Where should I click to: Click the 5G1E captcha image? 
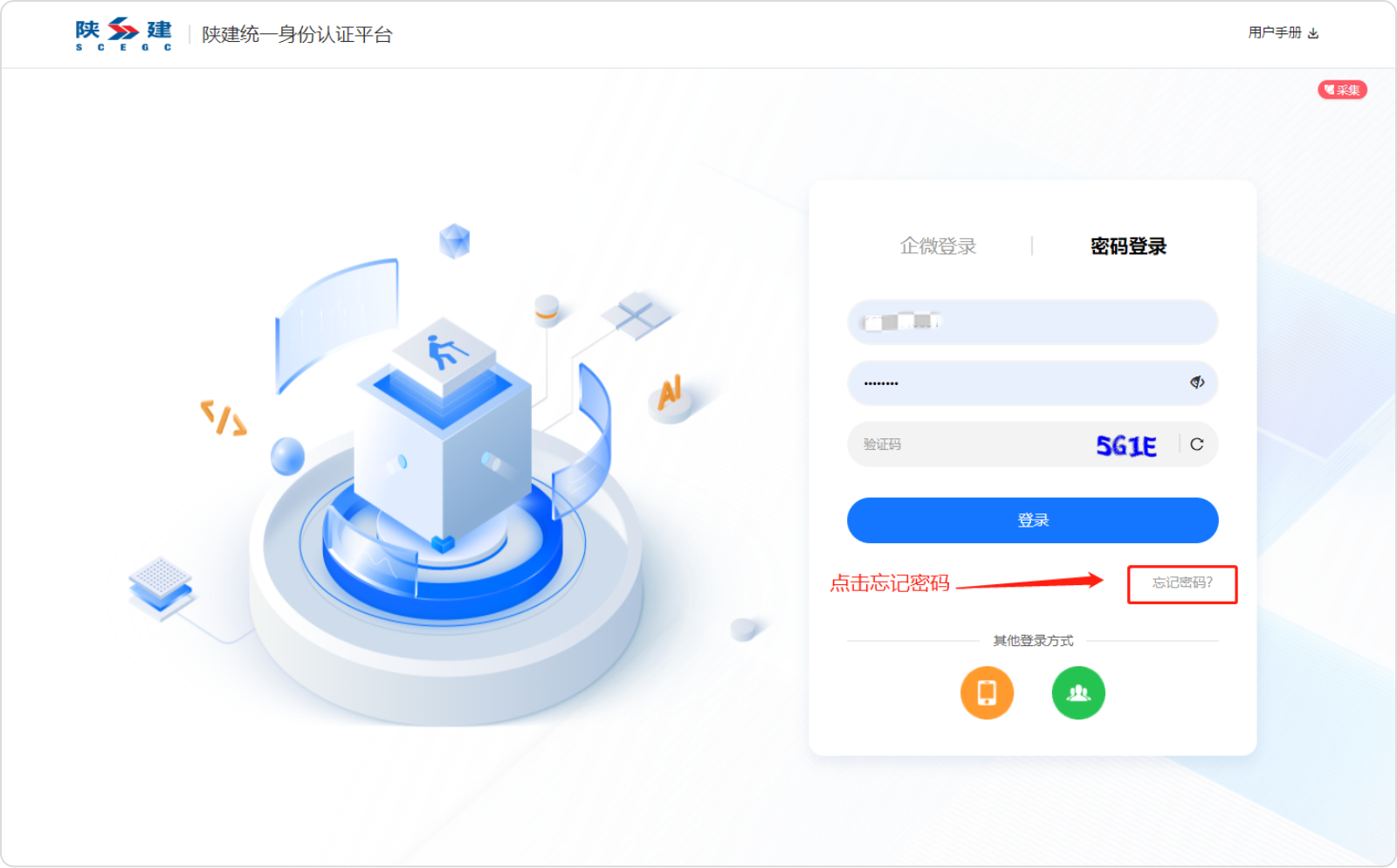(x=1126, y=446)
